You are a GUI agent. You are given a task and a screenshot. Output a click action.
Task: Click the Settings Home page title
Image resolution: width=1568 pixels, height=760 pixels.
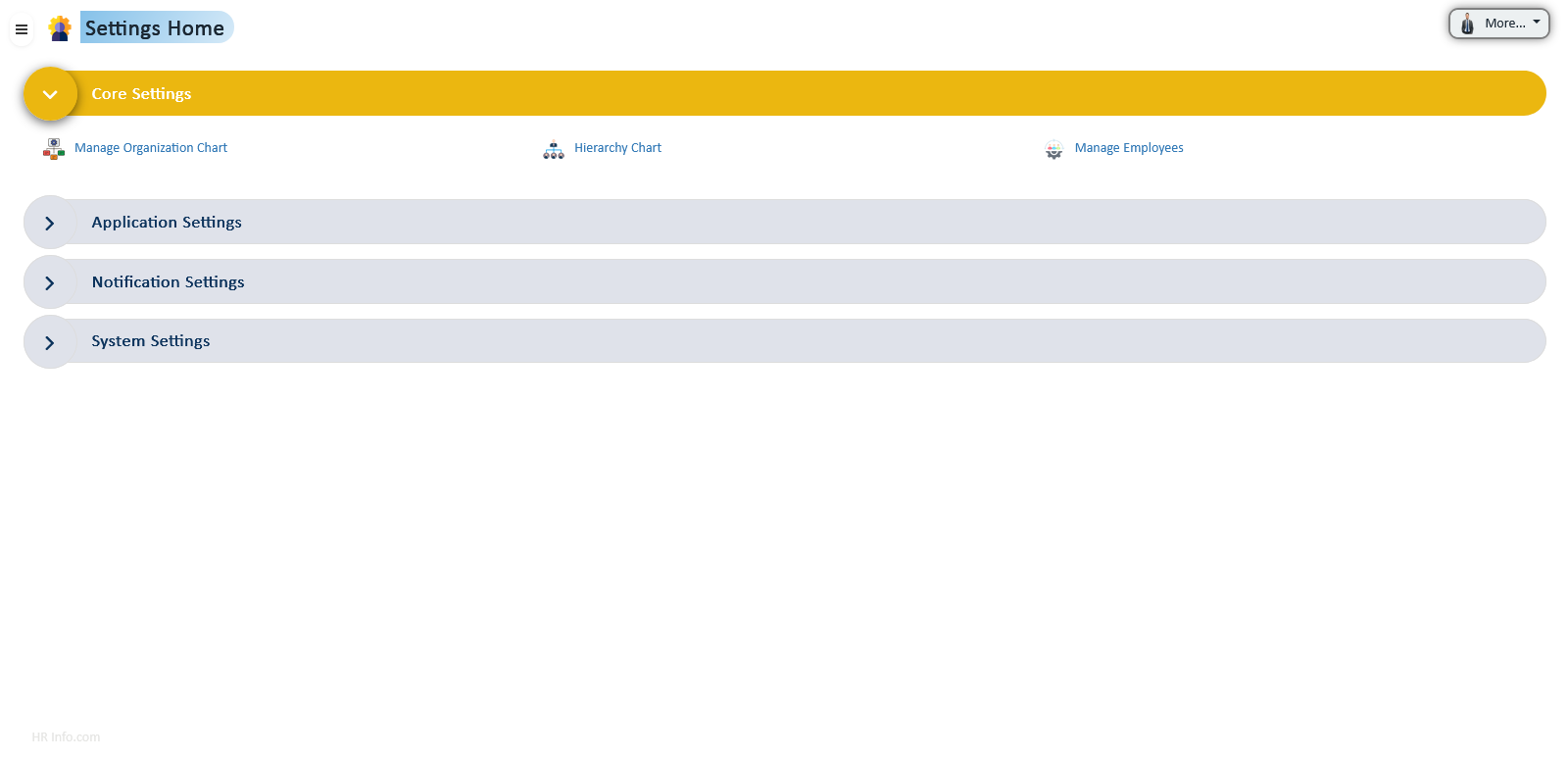coord(155,28)
